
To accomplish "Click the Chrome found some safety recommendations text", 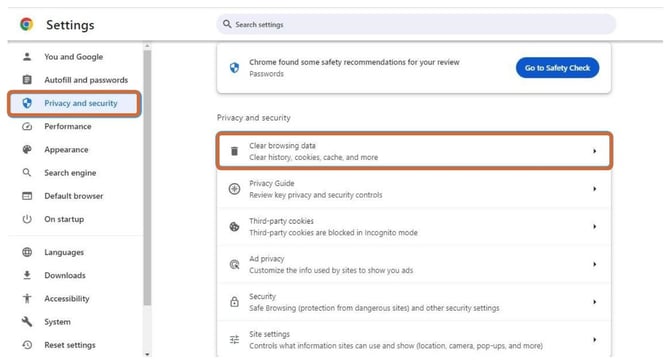I will tap(354, 62).
